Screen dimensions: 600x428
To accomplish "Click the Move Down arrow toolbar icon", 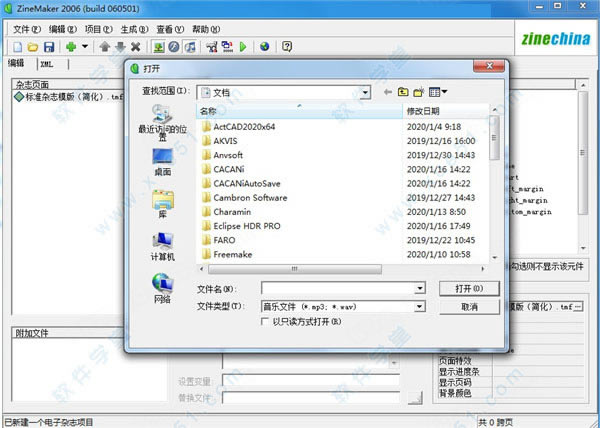I will pos(120,47).
